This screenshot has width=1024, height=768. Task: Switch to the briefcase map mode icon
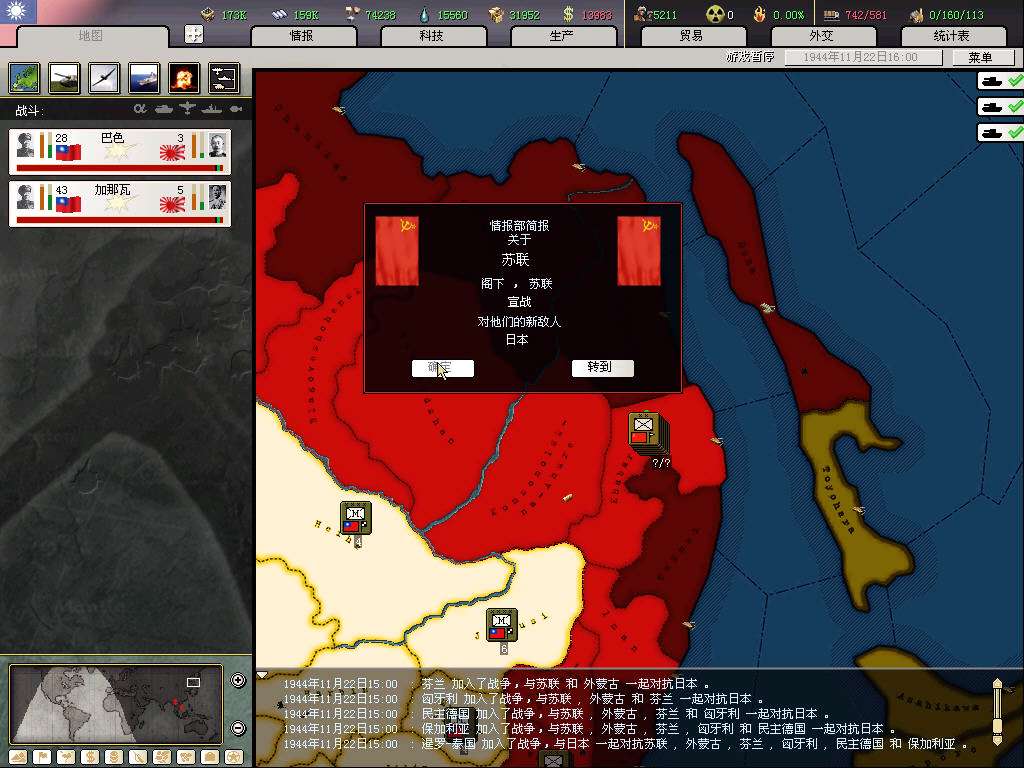tap(210, 758)
